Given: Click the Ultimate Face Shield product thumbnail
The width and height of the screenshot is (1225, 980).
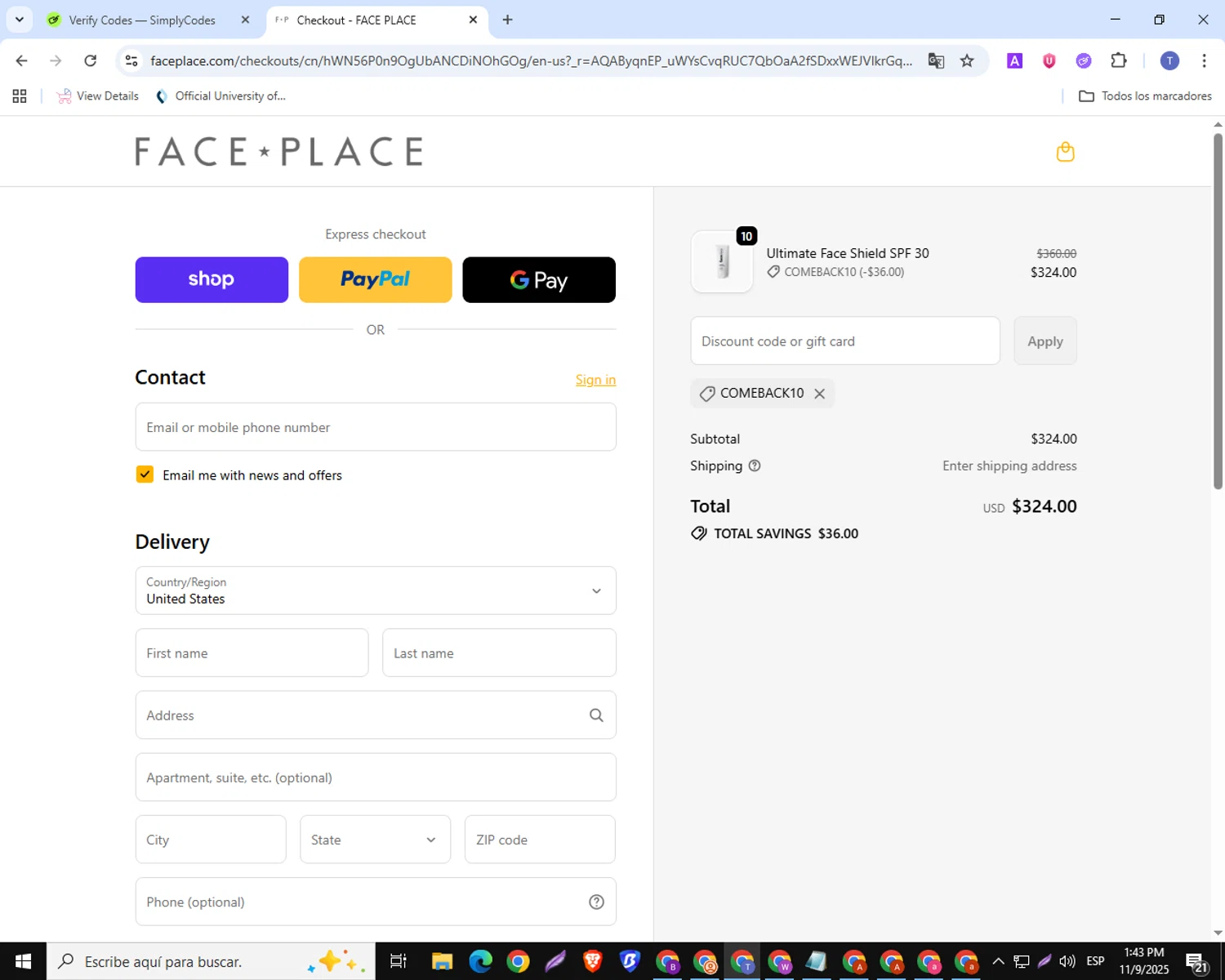Looking at the screenshot, I should point(722,262).
